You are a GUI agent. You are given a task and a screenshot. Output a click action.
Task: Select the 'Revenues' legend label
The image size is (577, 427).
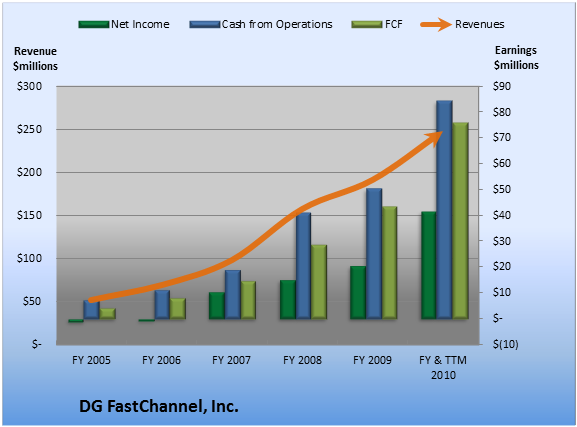(479, 24)
